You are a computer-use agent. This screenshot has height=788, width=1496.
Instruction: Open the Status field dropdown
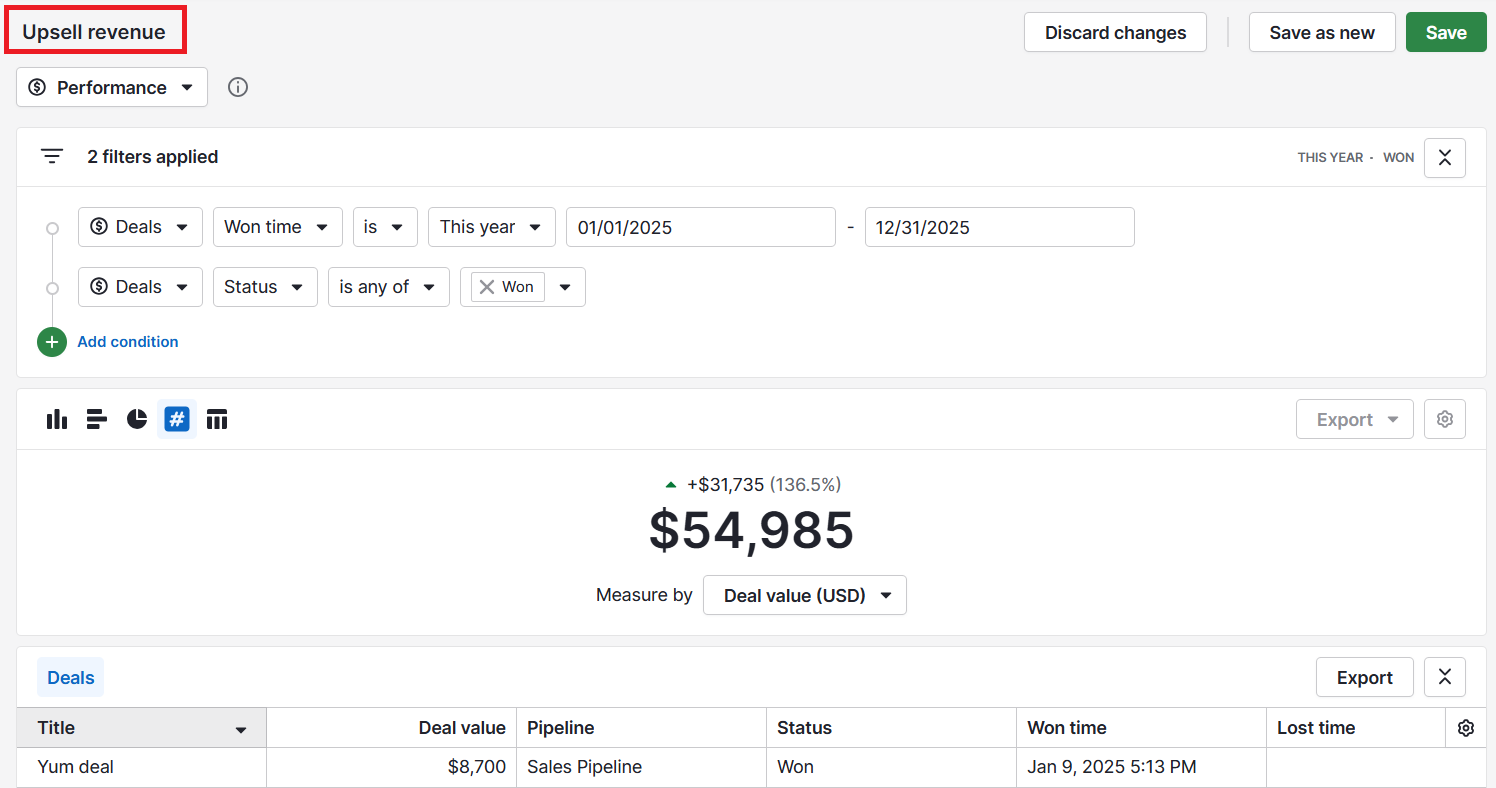[265, 287]
